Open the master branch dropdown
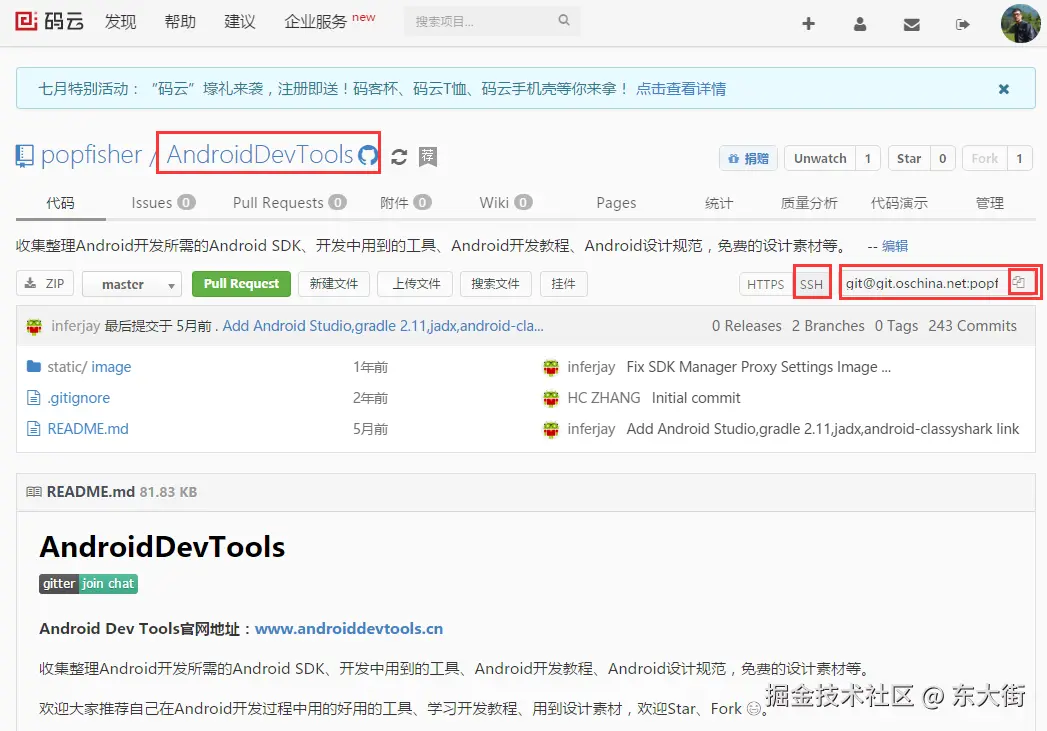 coord(132,284)
